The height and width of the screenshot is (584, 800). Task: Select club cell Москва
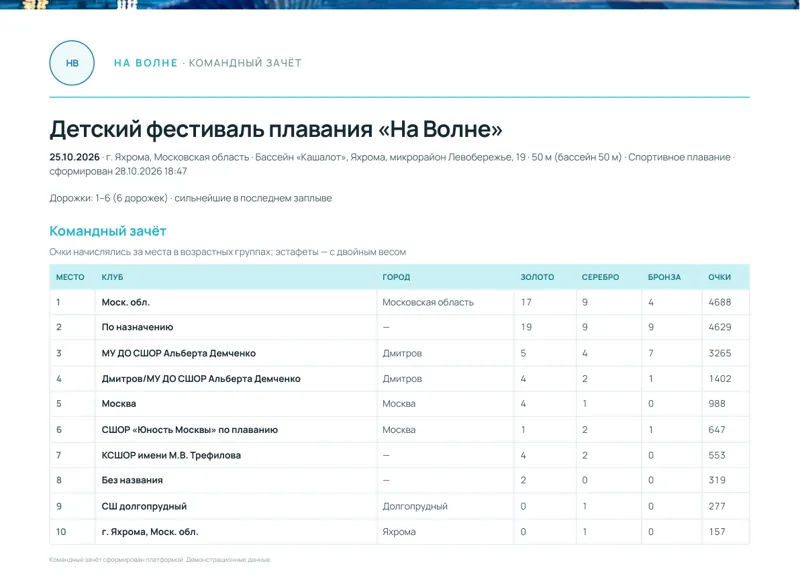pyautogui.click(x=119, y=403)
